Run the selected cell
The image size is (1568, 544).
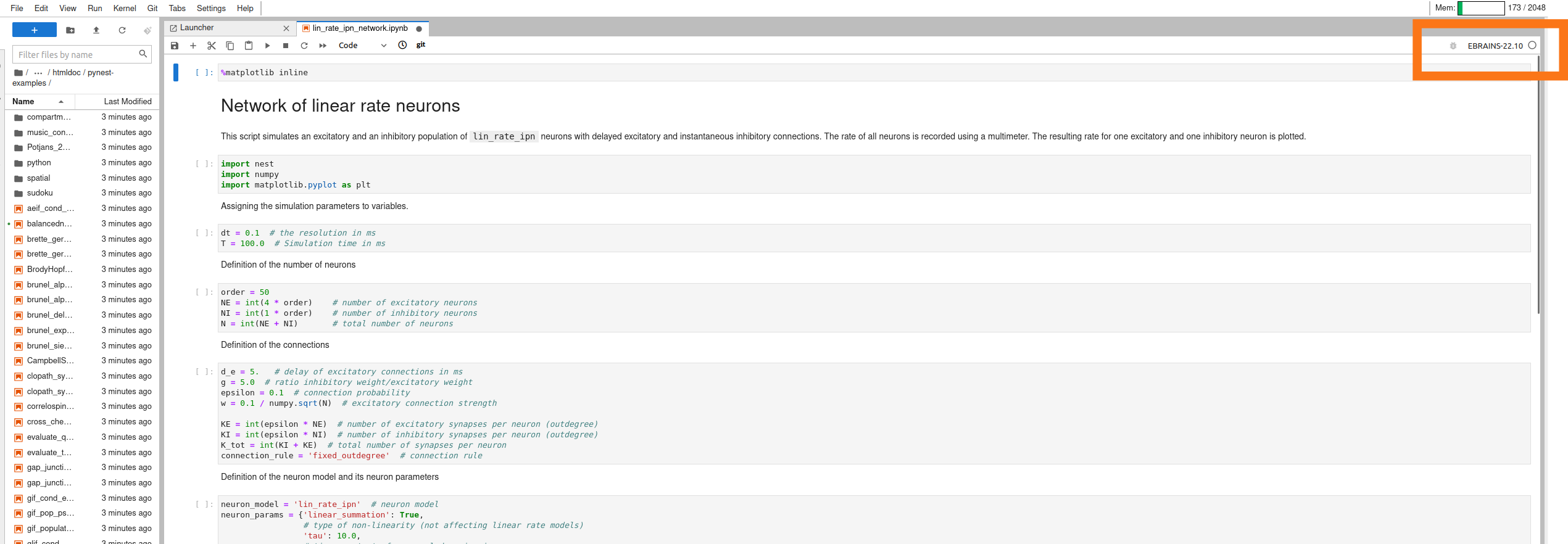click(x=267, y=46)
